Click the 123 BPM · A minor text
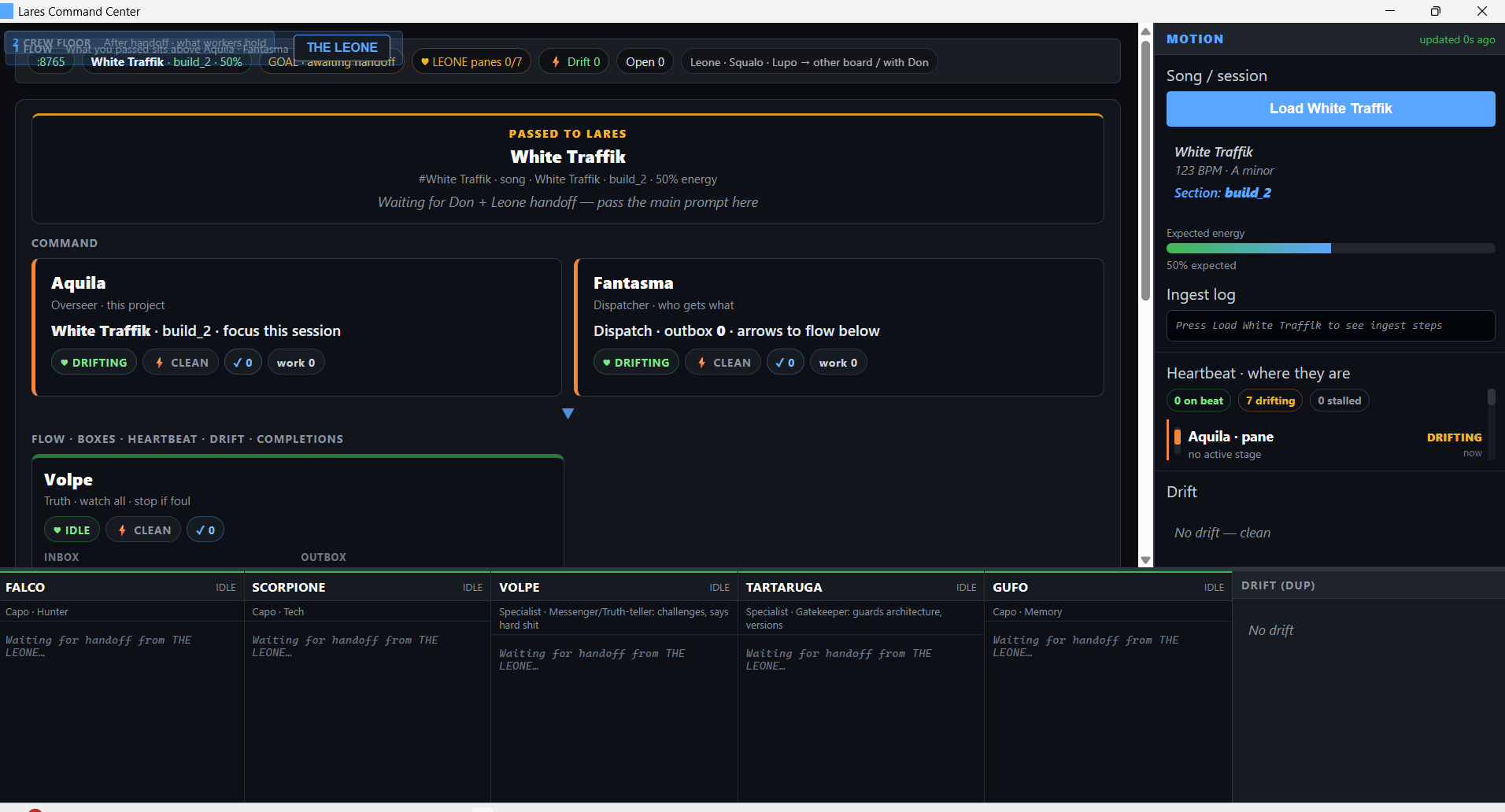 [x=1224, y=171]
